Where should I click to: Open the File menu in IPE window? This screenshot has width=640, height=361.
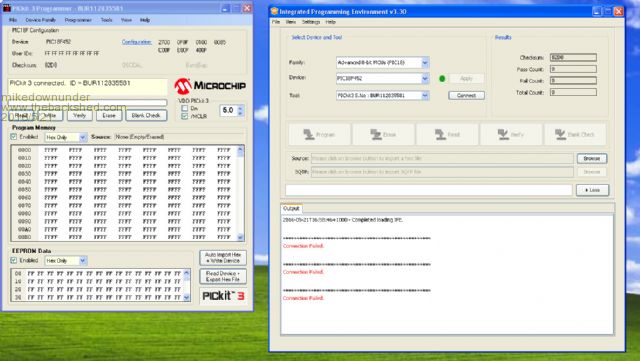tap(276, 22)
